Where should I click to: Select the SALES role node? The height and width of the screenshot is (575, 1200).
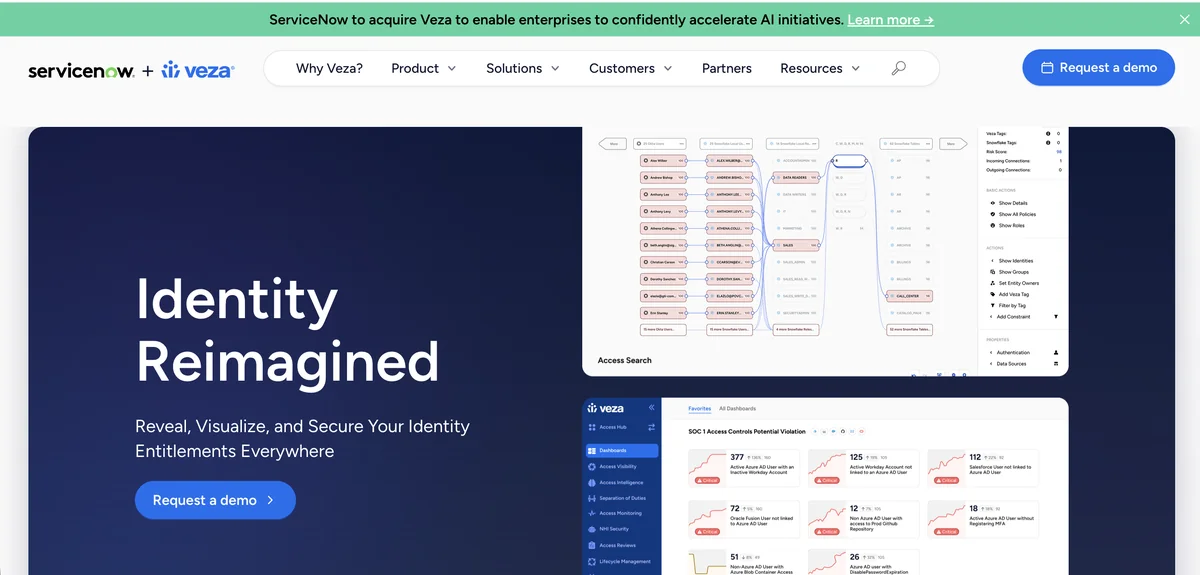coord(798,245)
